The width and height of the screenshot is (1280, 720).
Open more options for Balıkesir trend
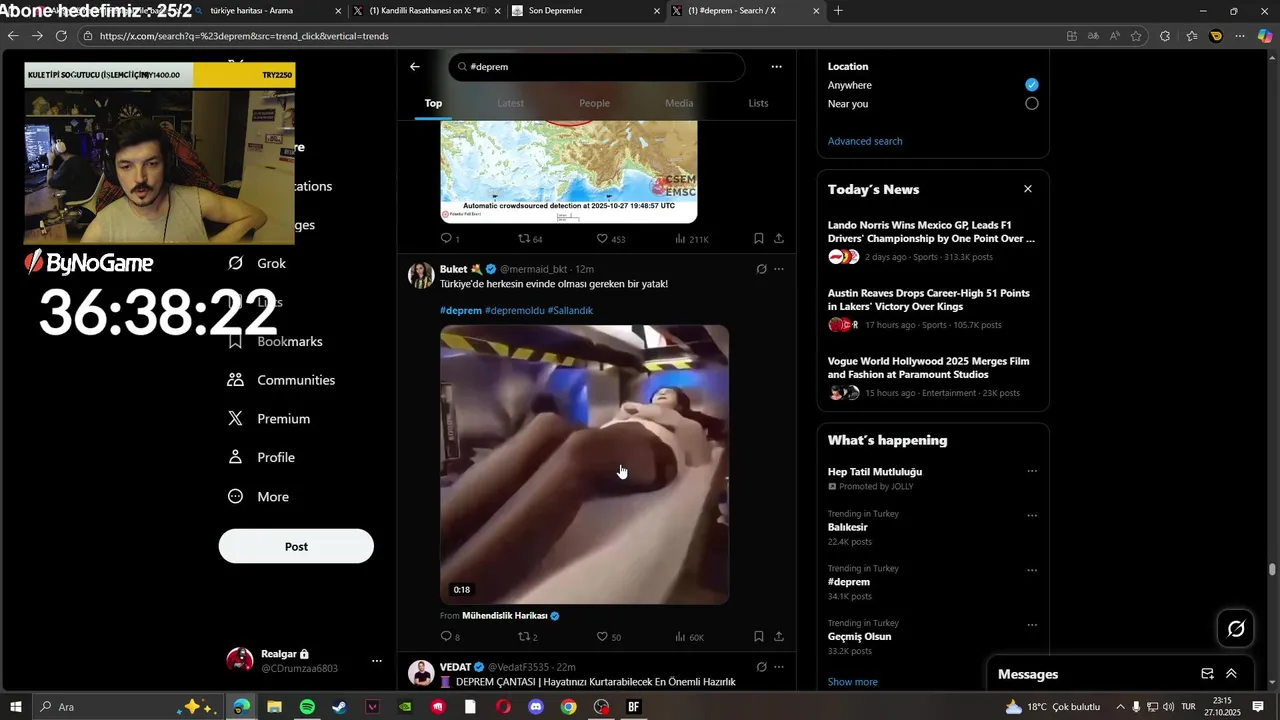(x=1032, y=516)
